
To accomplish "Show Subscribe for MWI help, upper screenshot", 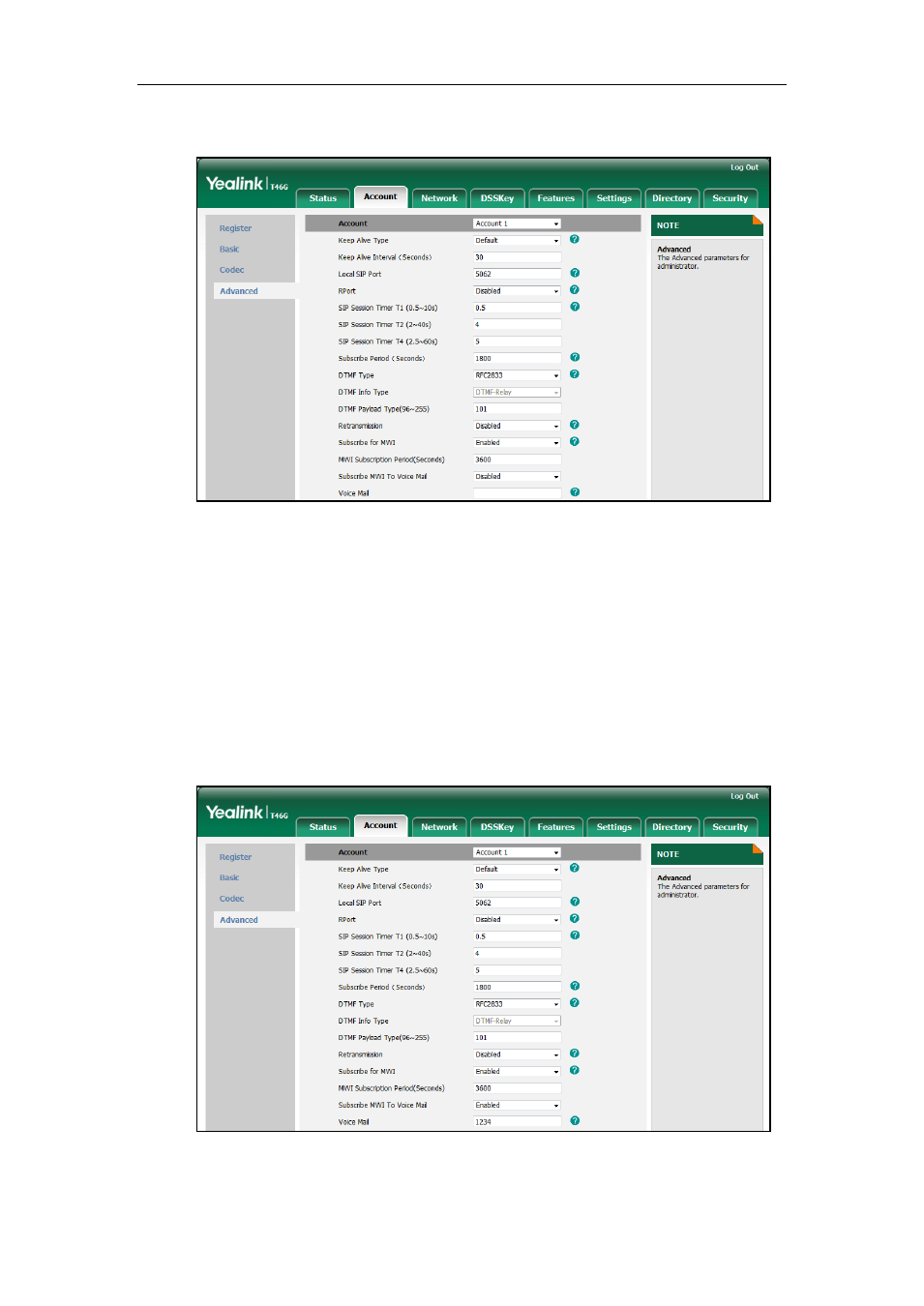I will click(575, 441).
